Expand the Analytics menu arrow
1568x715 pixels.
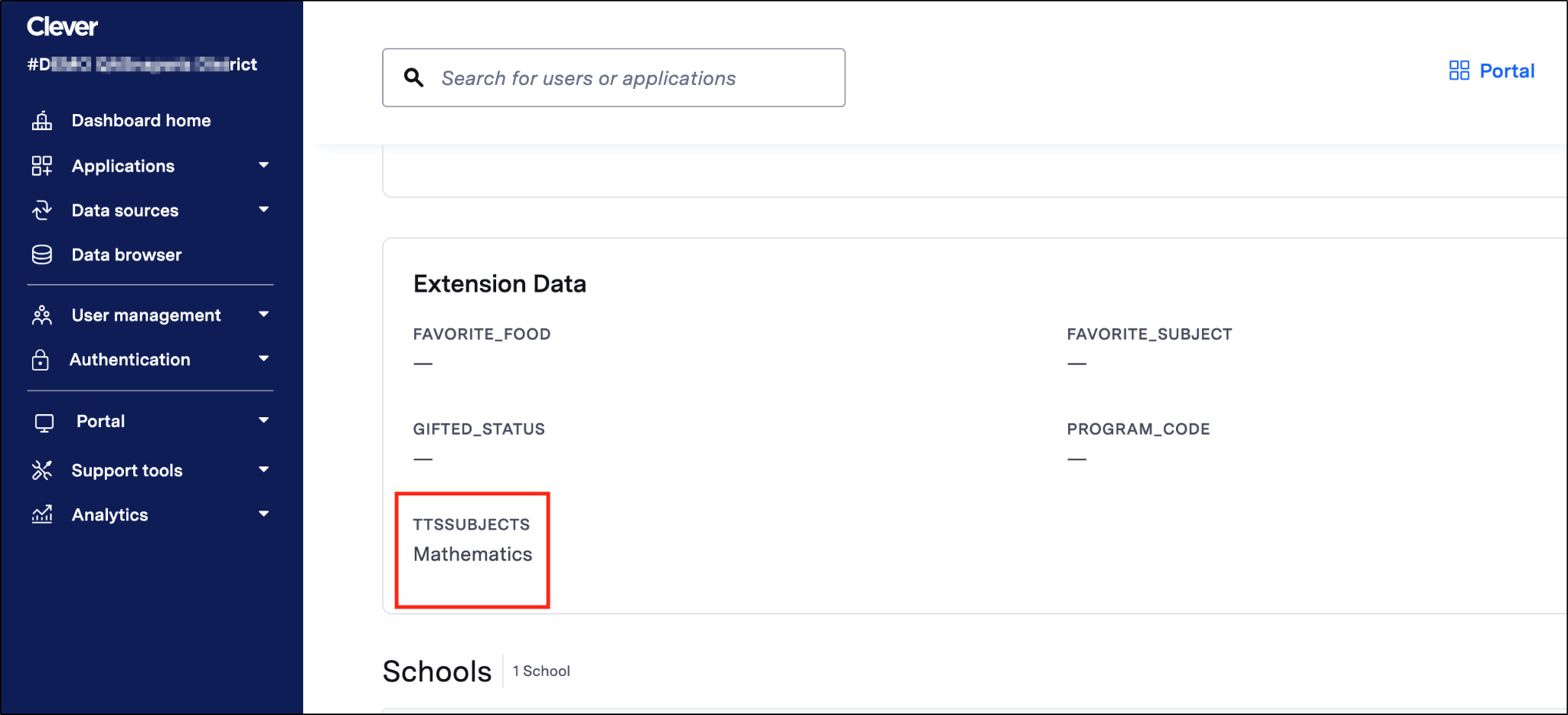pos(264,514)
